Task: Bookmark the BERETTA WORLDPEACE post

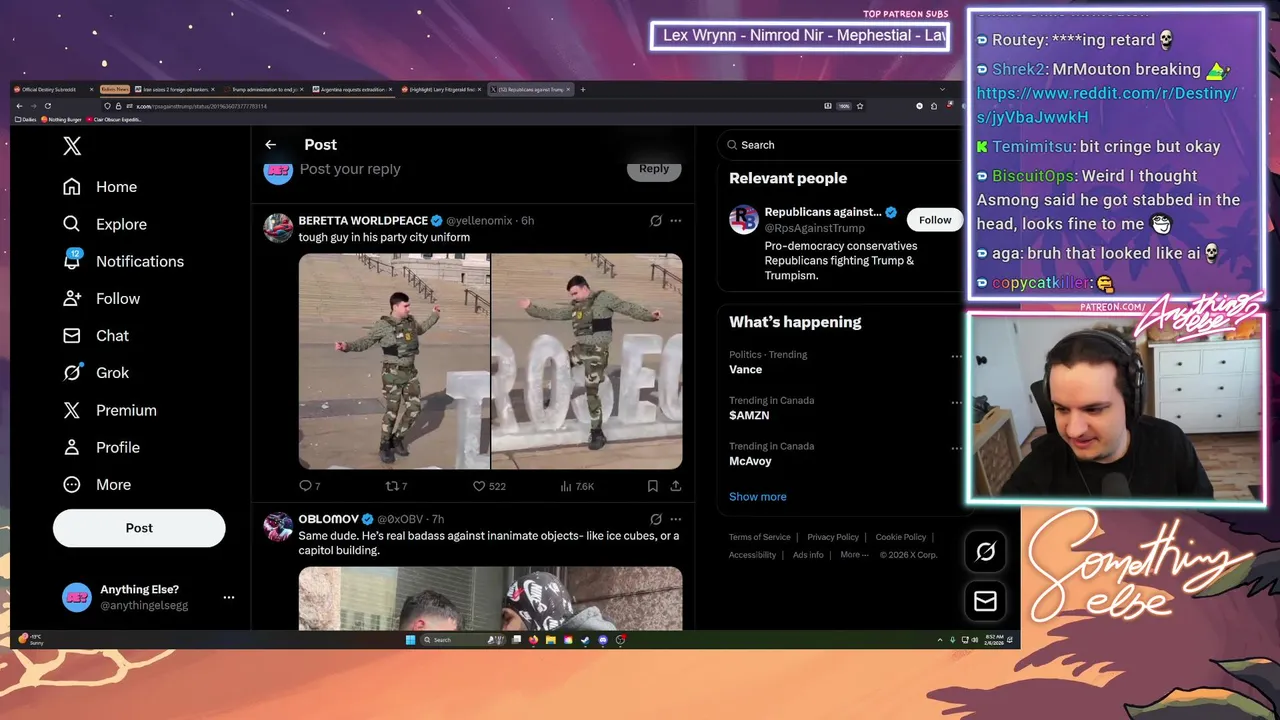Action: click(652, 486)
